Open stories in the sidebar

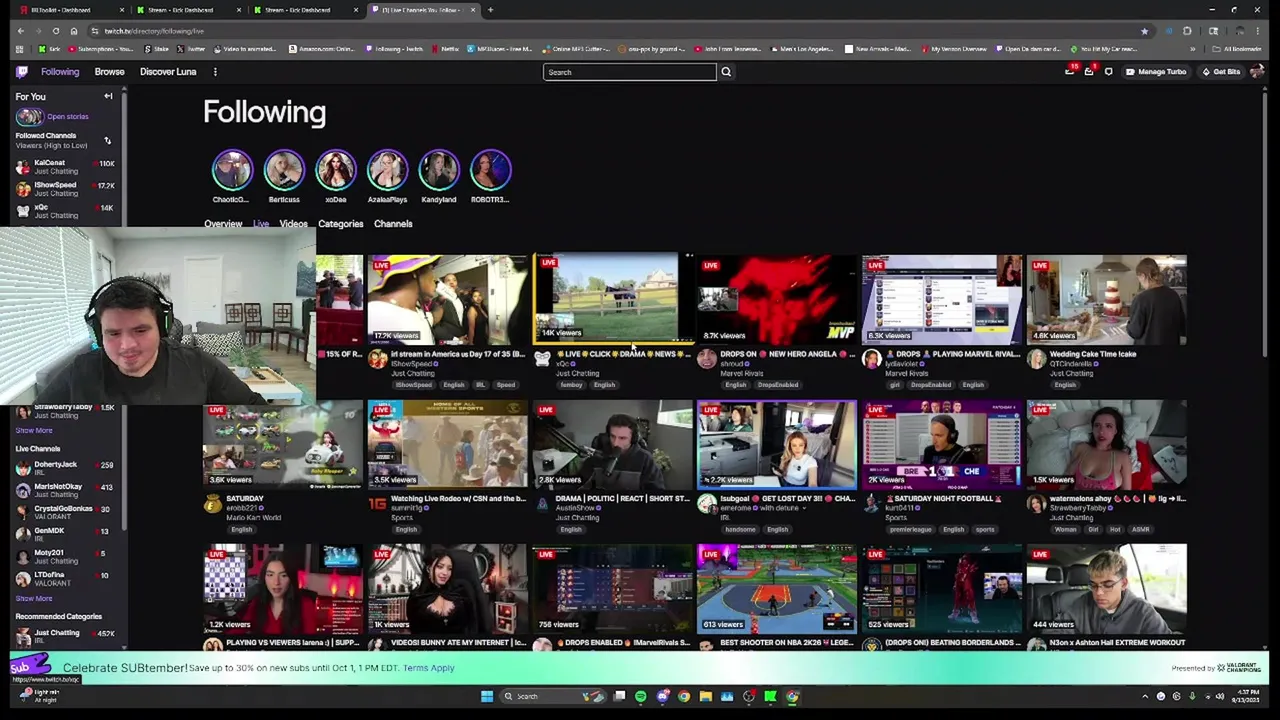52,117
